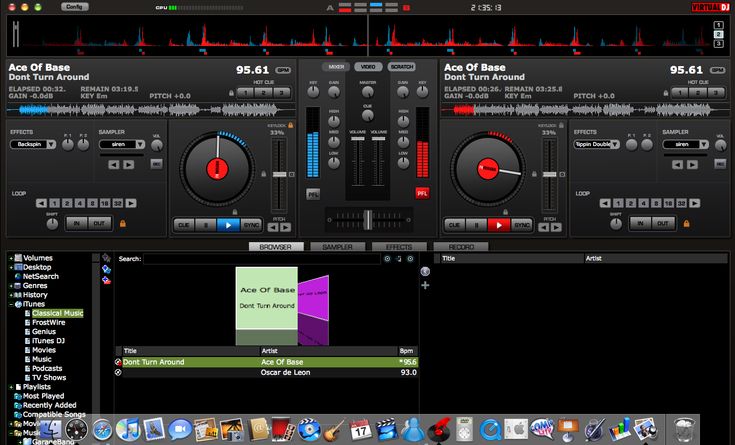Toggle left deck hot cue lock
Viewport: 735px width, 445px height.
(231, 93)
